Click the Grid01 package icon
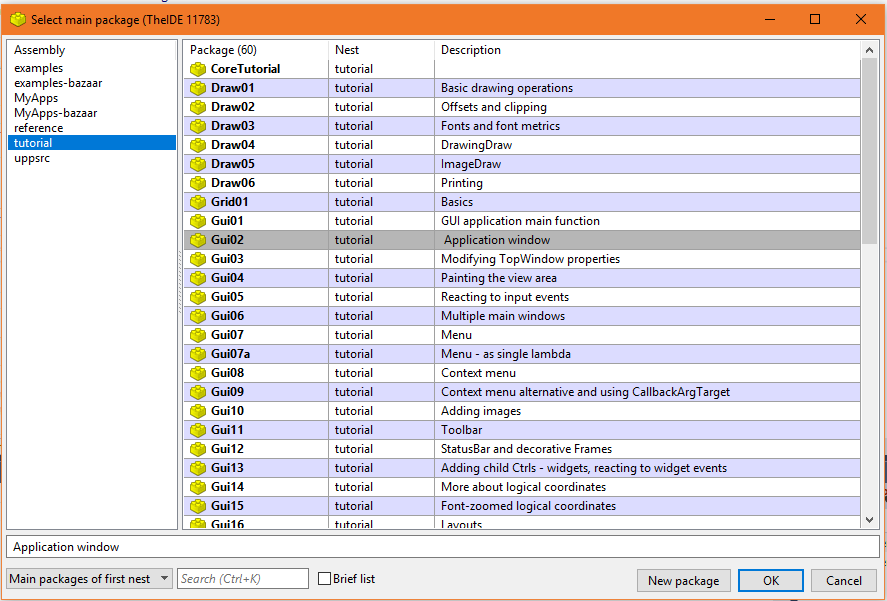 [x=198, y=202]
